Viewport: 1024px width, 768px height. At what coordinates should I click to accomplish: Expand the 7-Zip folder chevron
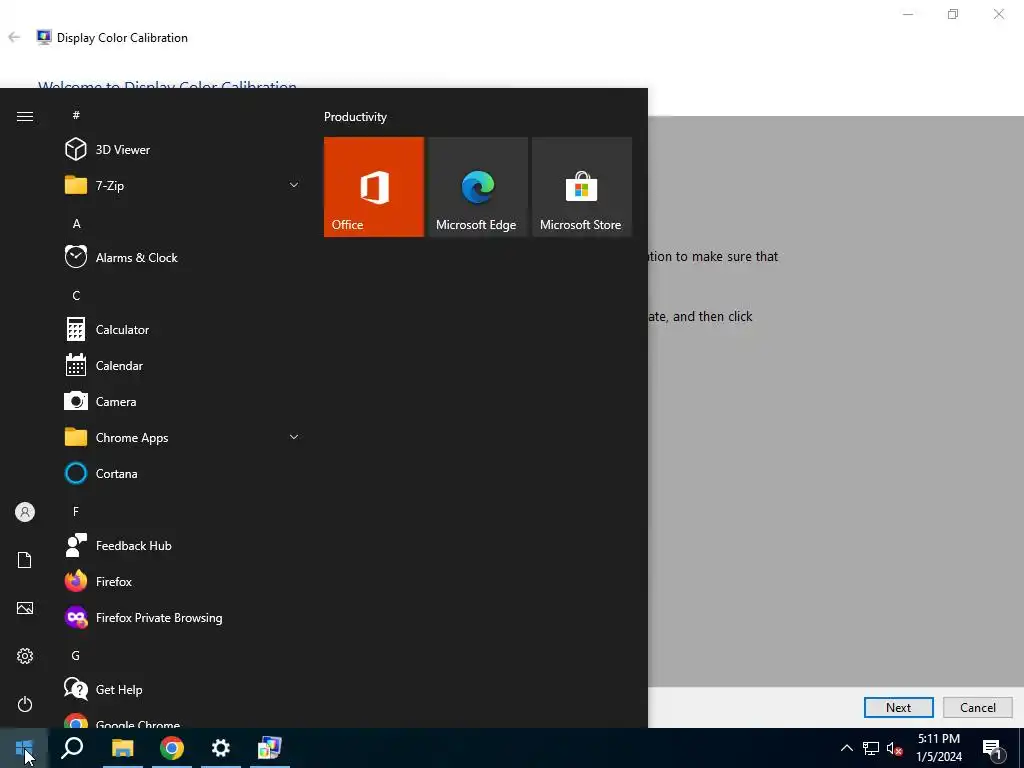[x=294, y=185]
